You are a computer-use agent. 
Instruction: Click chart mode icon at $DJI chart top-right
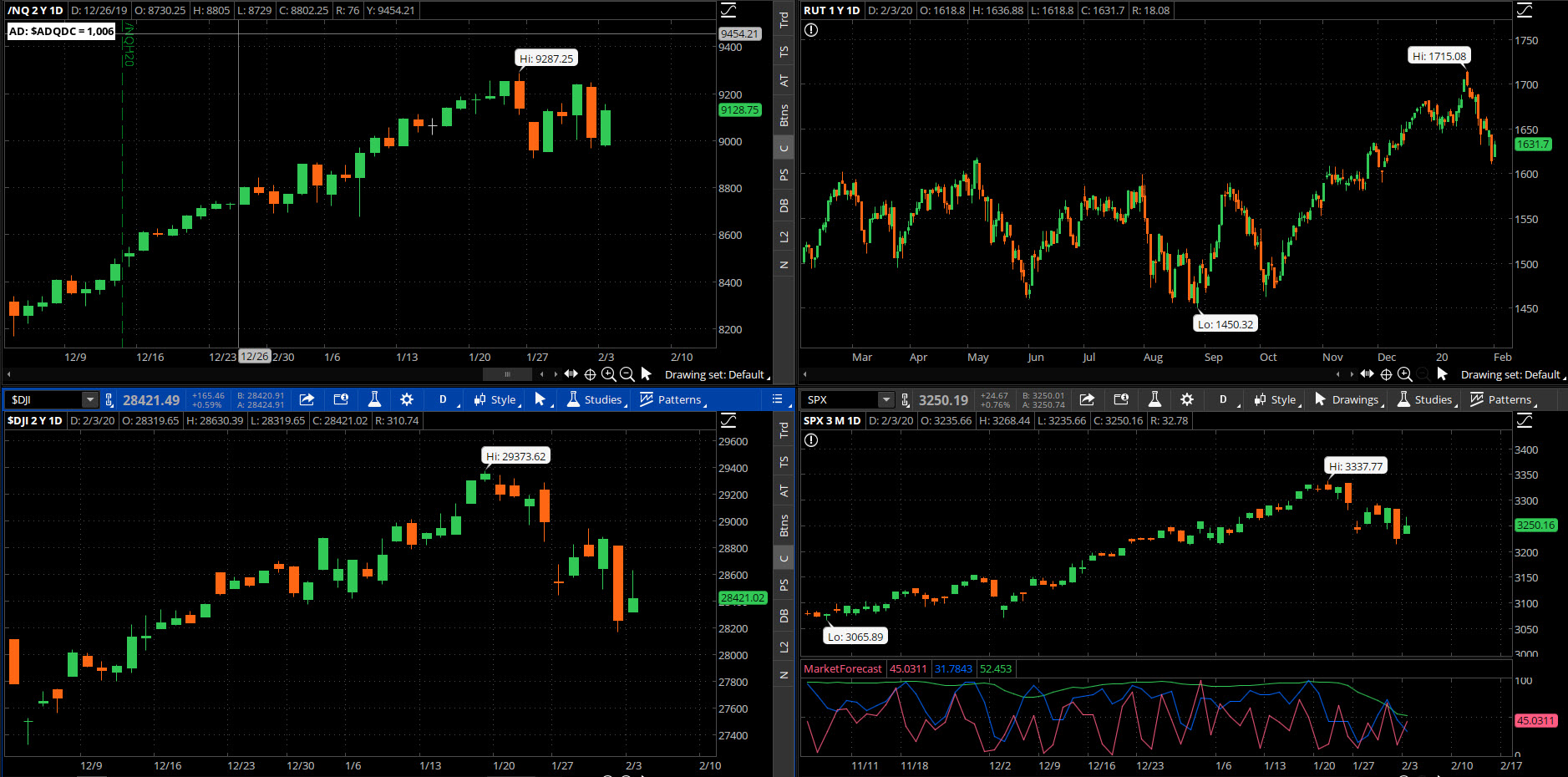pyautogui.click(x=728, y=420)
